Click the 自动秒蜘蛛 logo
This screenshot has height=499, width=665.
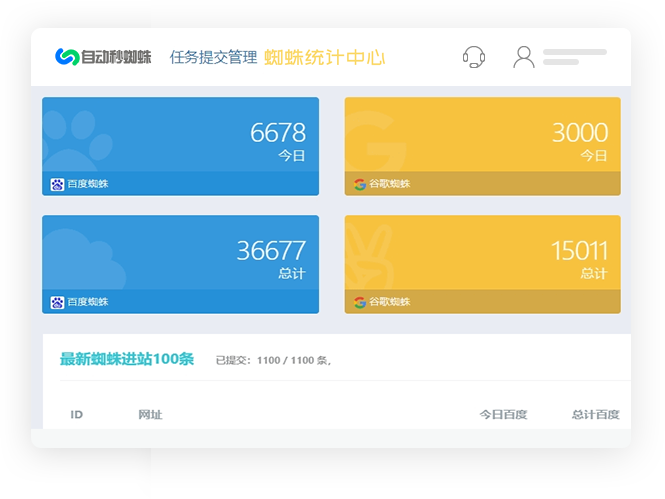pos(103,57)
